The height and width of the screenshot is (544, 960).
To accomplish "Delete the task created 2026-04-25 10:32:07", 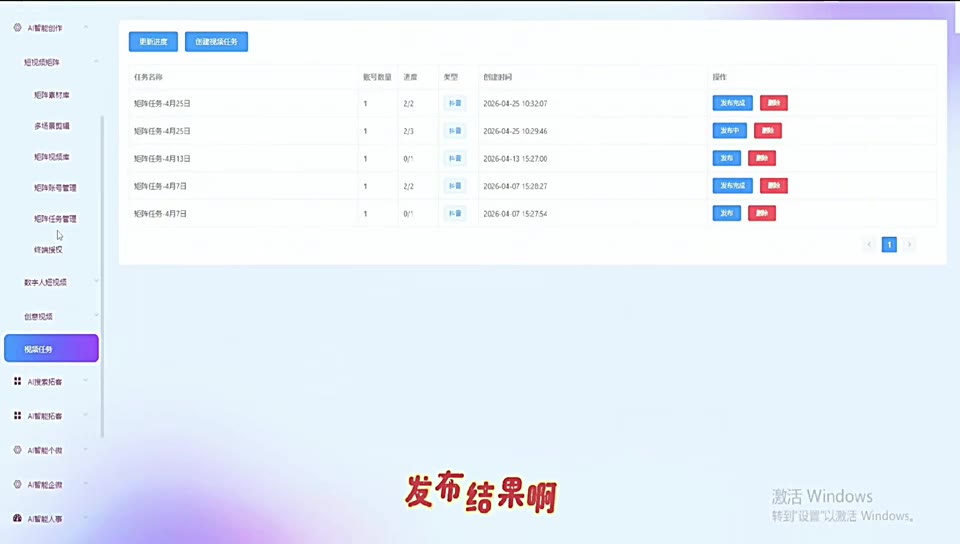I will tap(774, 103).
